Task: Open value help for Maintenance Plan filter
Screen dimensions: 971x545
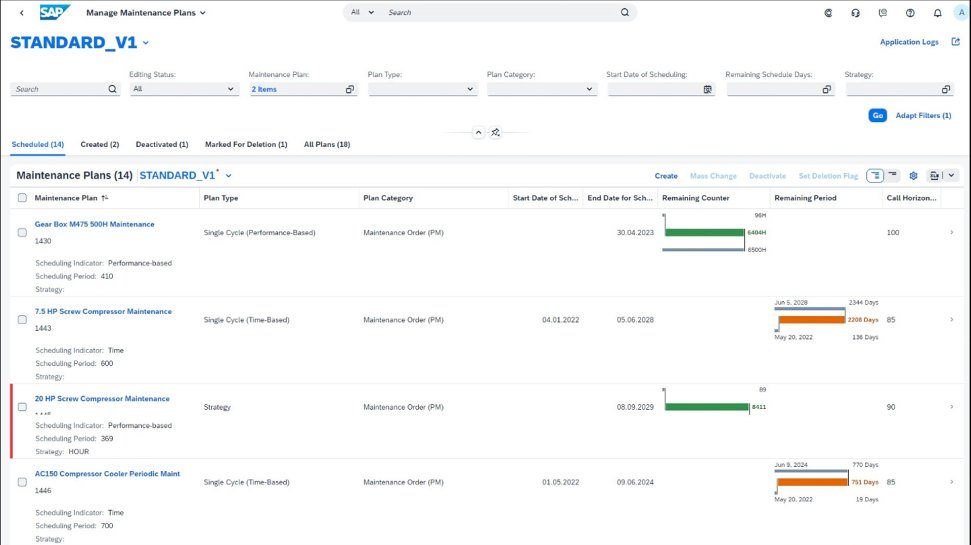Action: point(350,89)
